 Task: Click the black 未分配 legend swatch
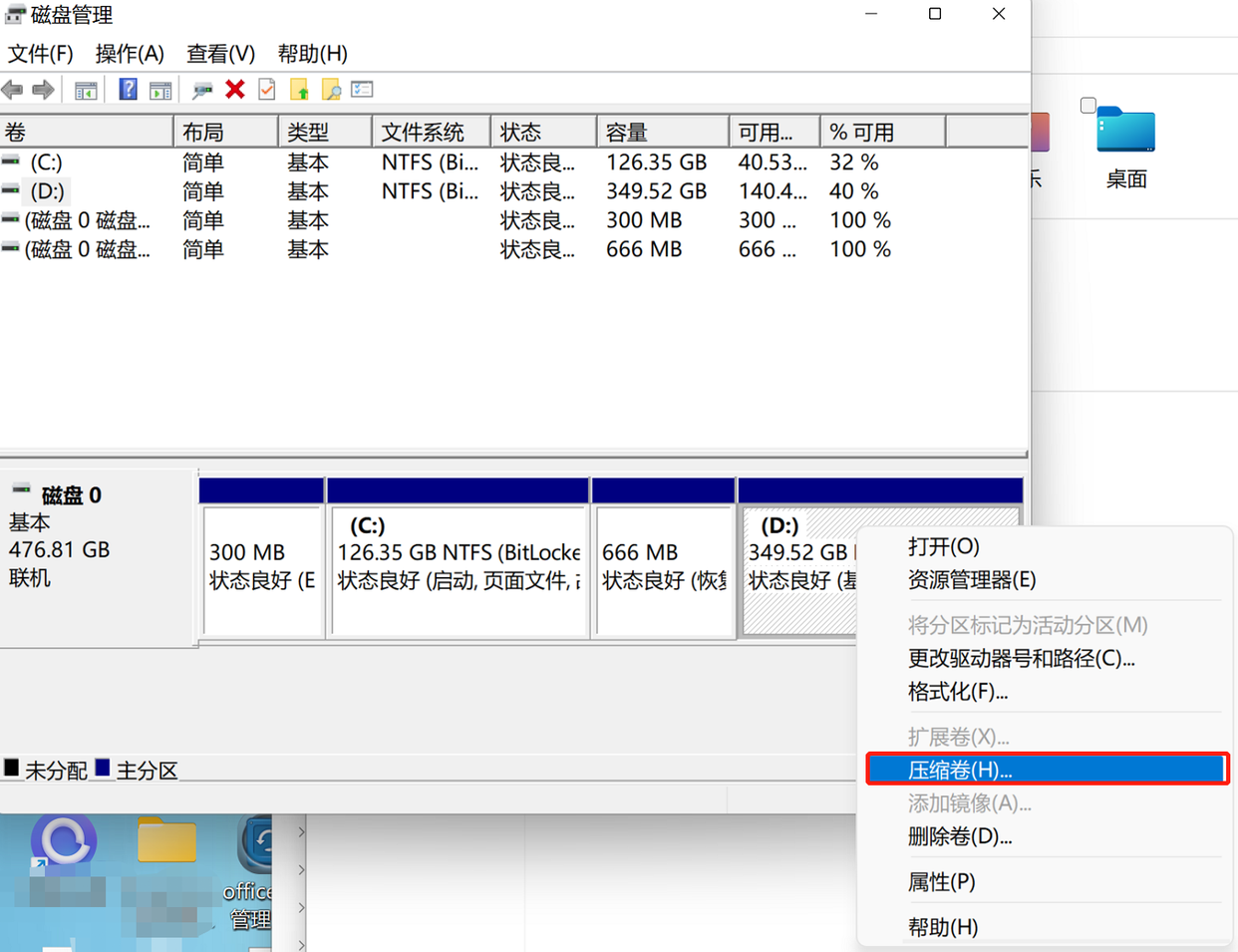pos(11,768)
